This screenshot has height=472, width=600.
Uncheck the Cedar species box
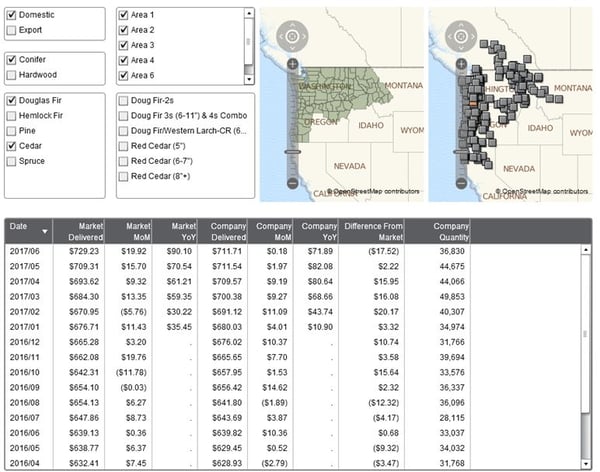click(x=11, y=146)
